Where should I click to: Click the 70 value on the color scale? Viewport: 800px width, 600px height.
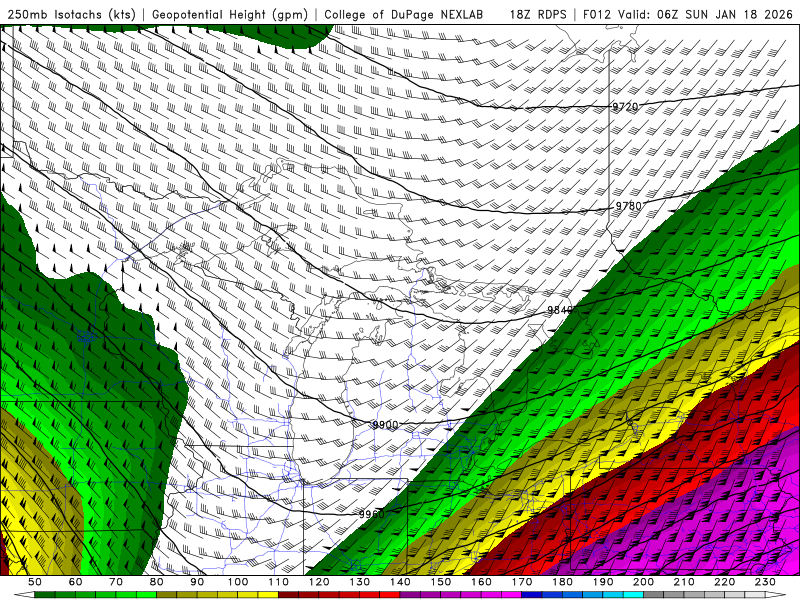pos(116,582)
